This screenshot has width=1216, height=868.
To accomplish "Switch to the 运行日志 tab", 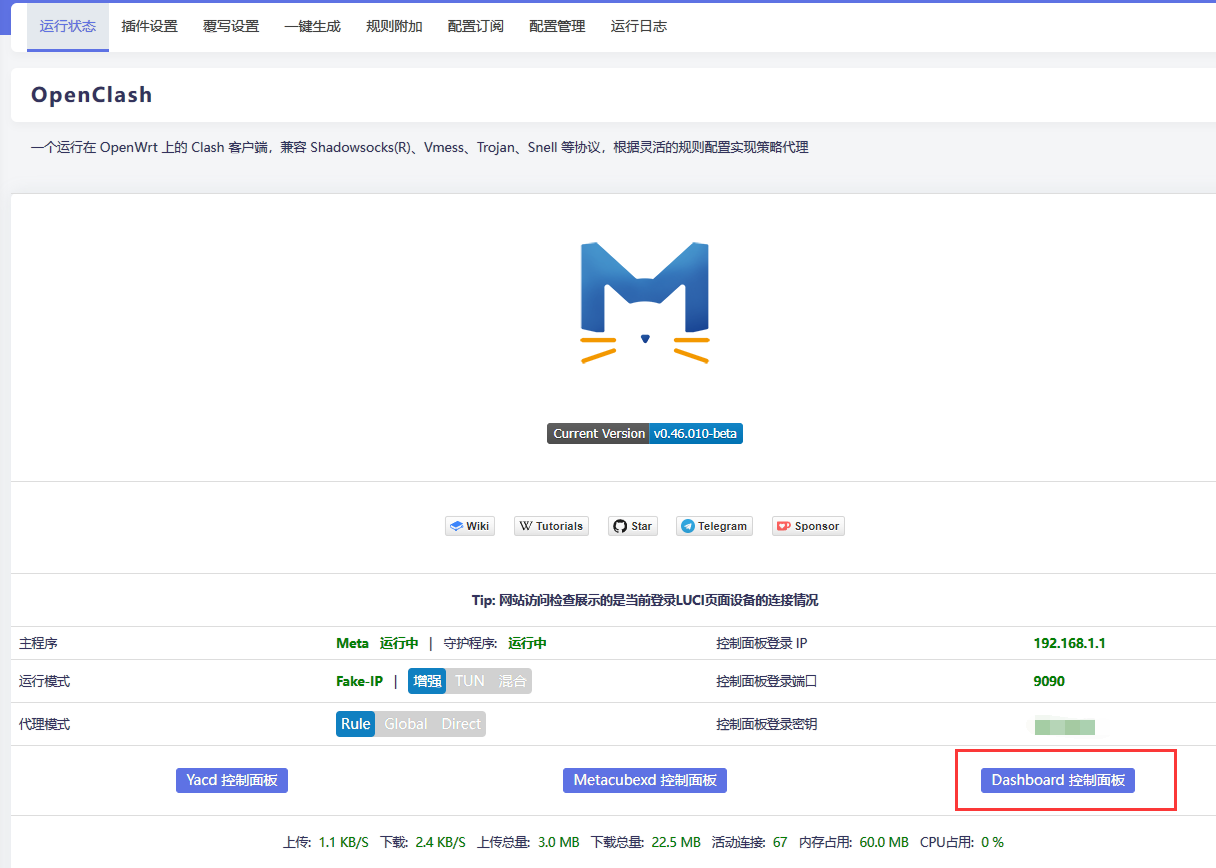I will tap(638, 26).
